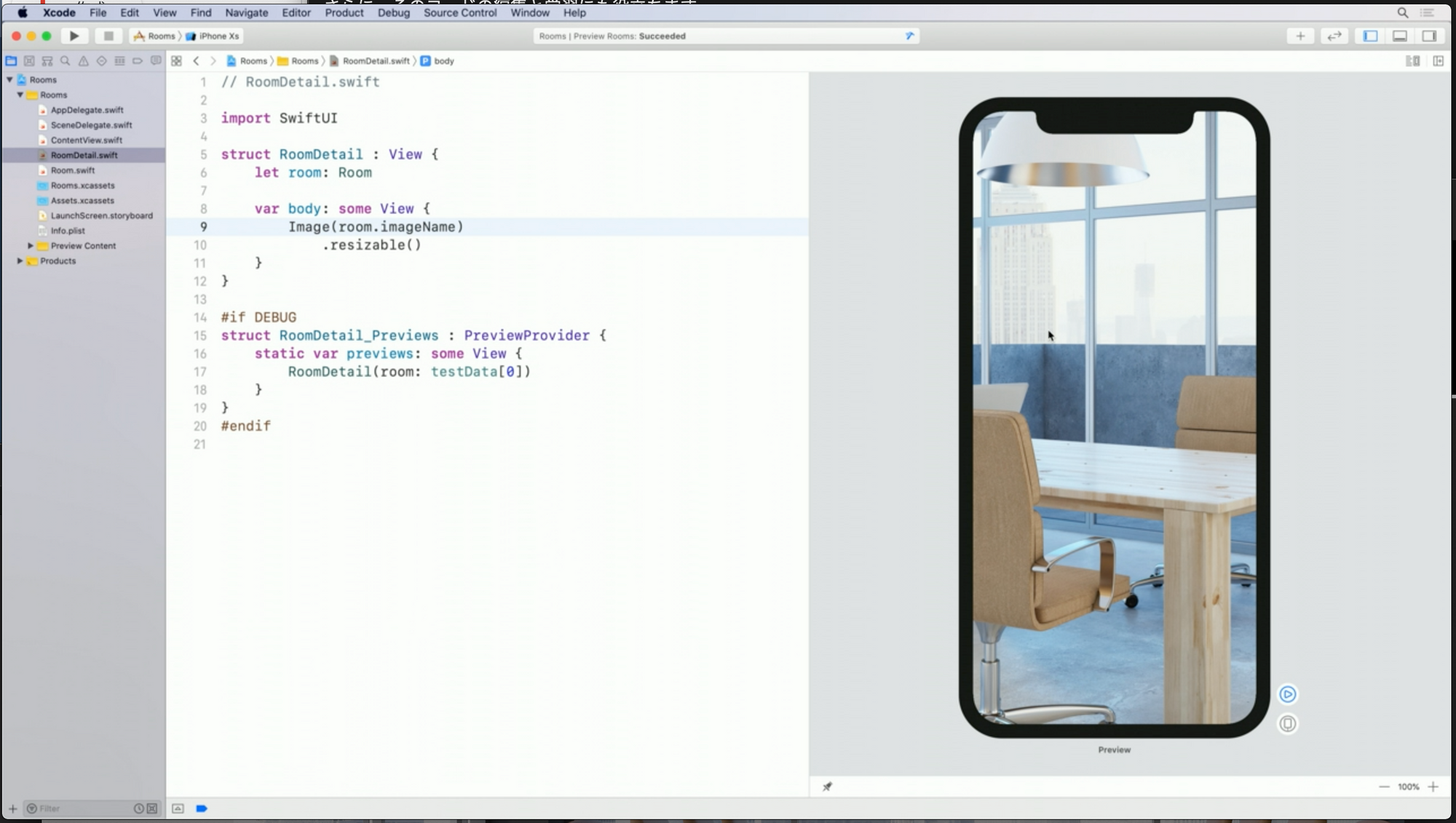Expand the Products folder
The height and width of the screenshot is (823, 1456).
point(20,261)
